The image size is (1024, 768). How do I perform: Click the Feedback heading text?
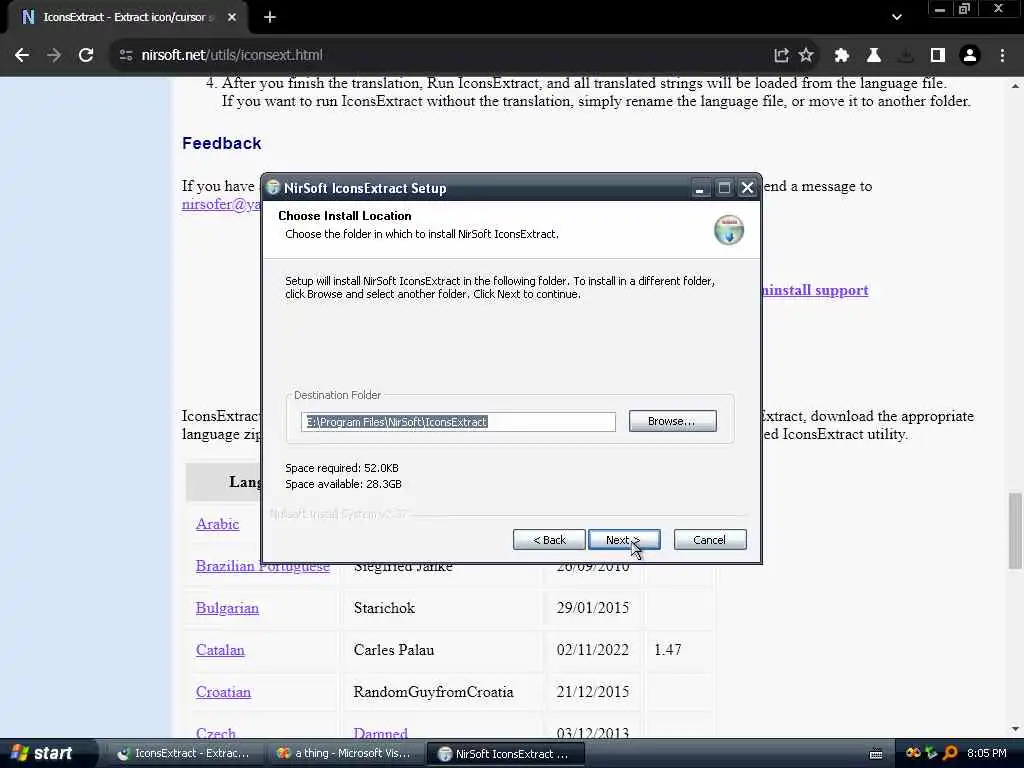click(221, 143)
